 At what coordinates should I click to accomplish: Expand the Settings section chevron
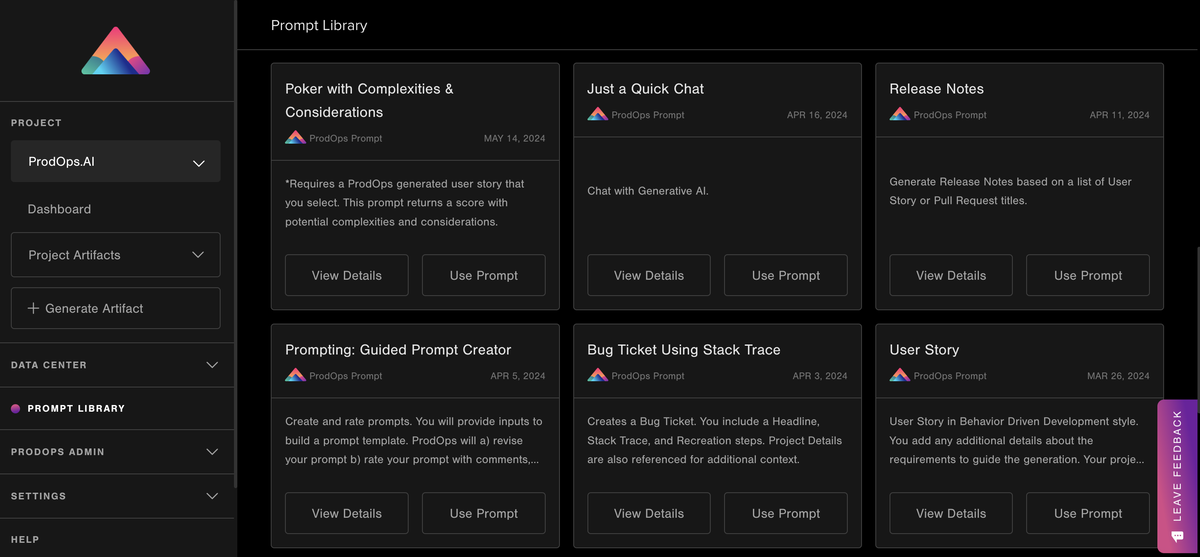[212, 496]
